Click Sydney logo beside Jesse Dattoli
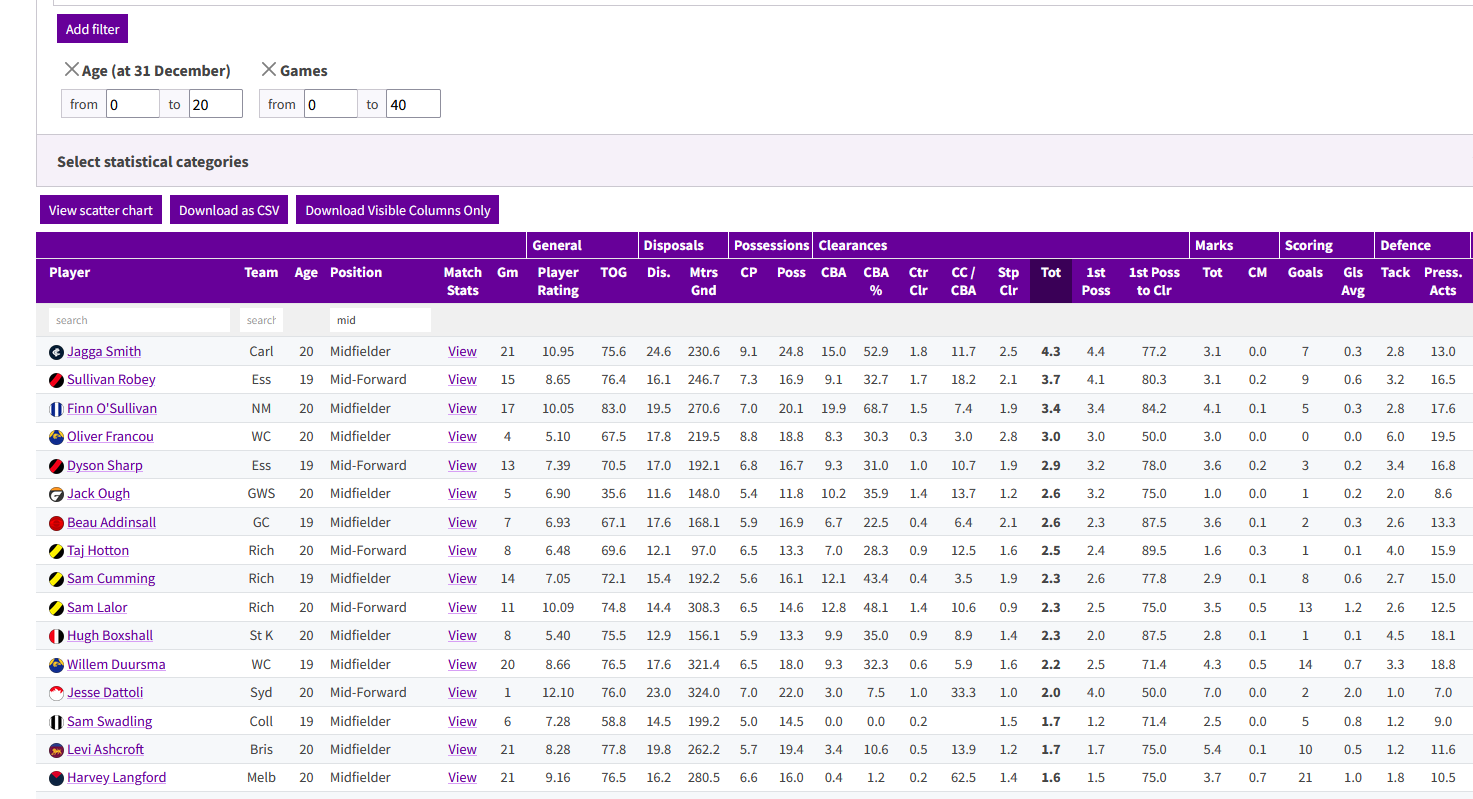The image size is (1473, 799). pos(56,693)
